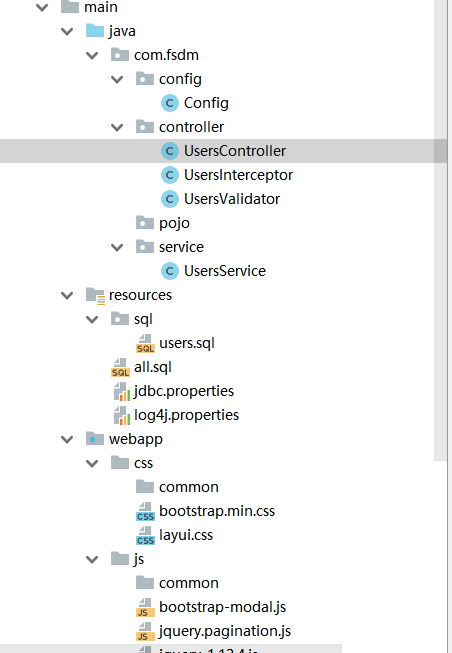Select the all.sql file
Screen dimensions: 452x653
point(152,367)
